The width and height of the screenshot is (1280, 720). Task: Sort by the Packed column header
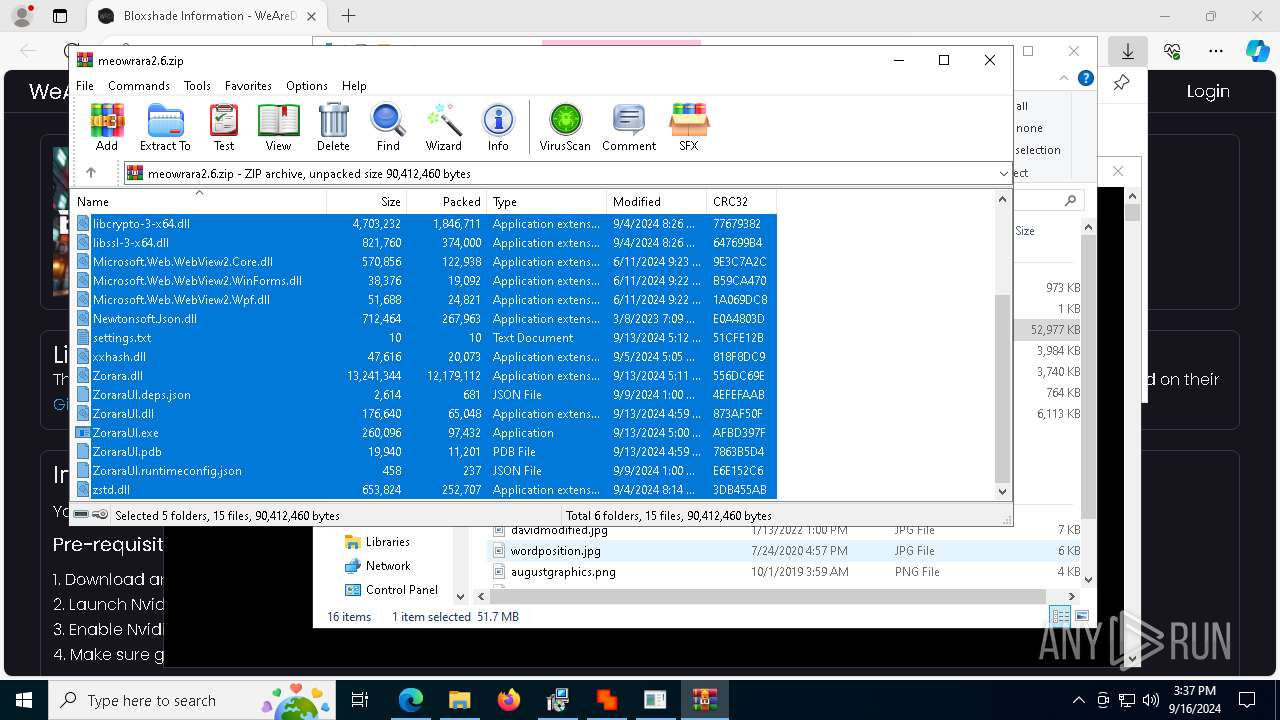pos(446,201)
